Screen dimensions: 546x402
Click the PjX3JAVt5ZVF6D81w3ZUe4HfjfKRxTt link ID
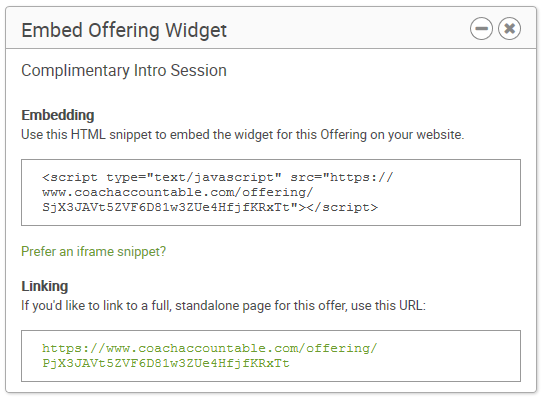pos(166,363)
